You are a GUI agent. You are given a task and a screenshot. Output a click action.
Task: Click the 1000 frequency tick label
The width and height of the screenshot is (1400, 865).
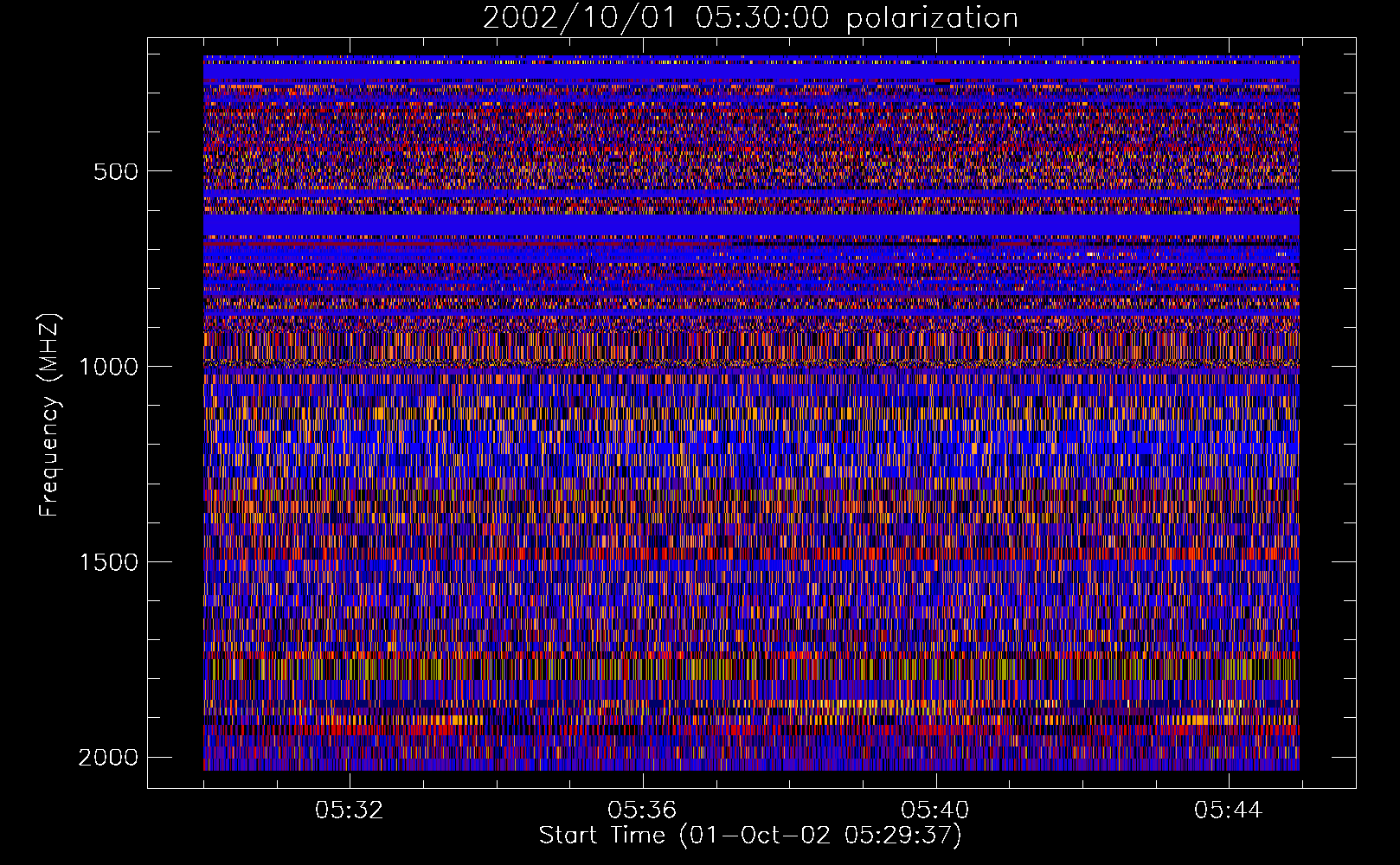point(108,367)
